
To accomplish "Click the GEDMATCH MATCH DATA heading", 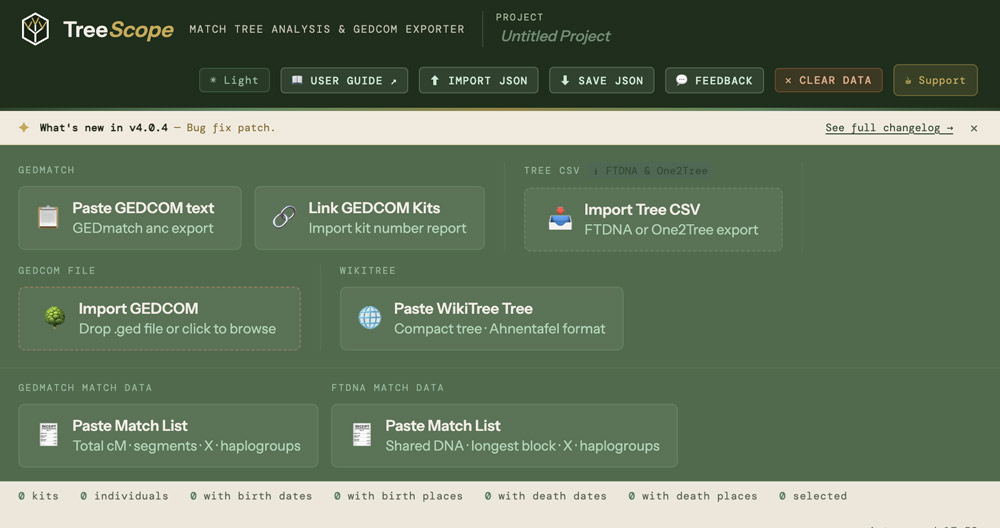I will (x=85, y=388).
